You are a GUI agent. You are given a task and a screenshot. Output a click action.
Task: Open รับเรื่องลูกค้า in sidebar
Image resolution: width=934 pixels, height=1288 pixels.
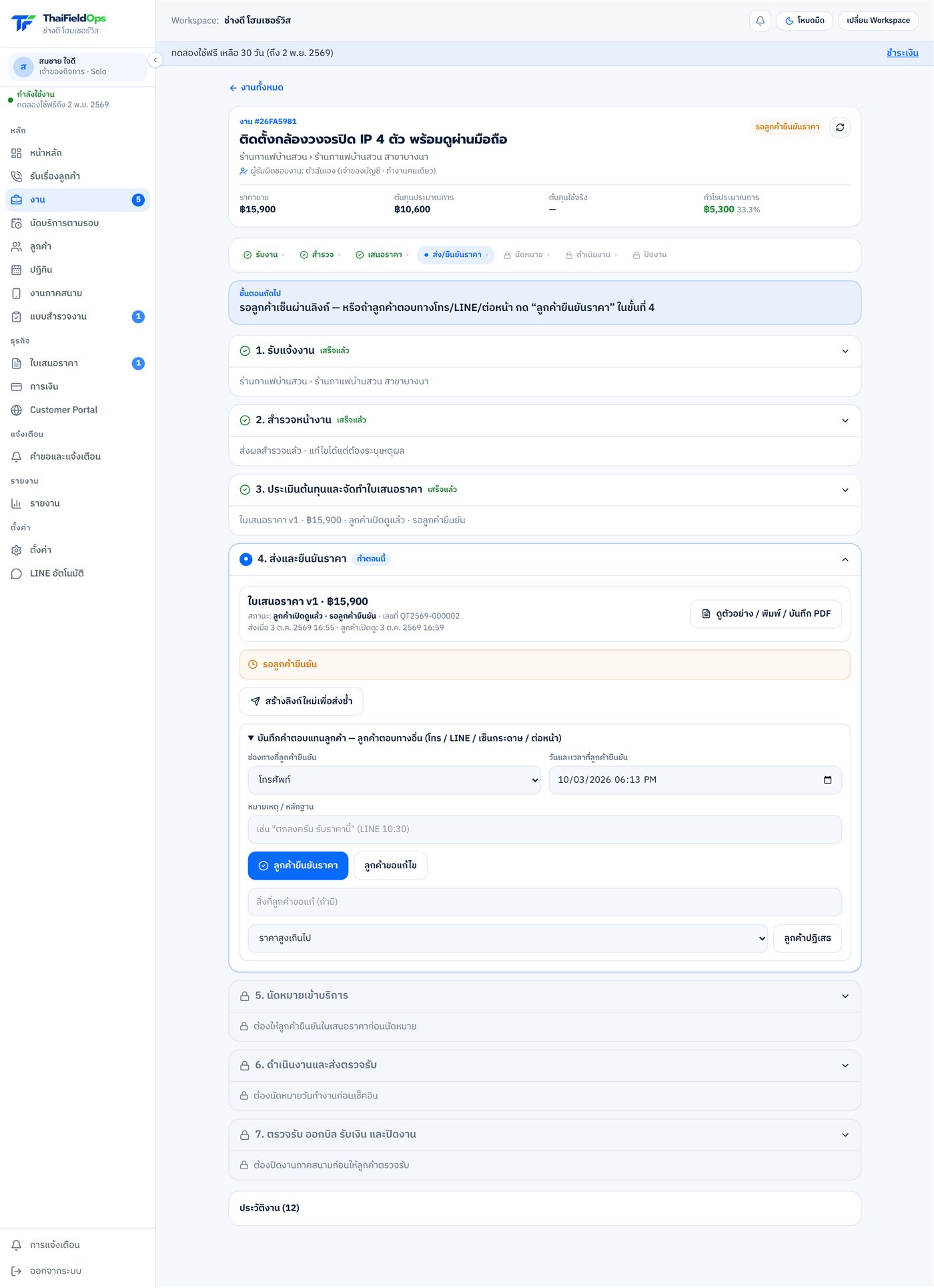click(x=77, y=176)
